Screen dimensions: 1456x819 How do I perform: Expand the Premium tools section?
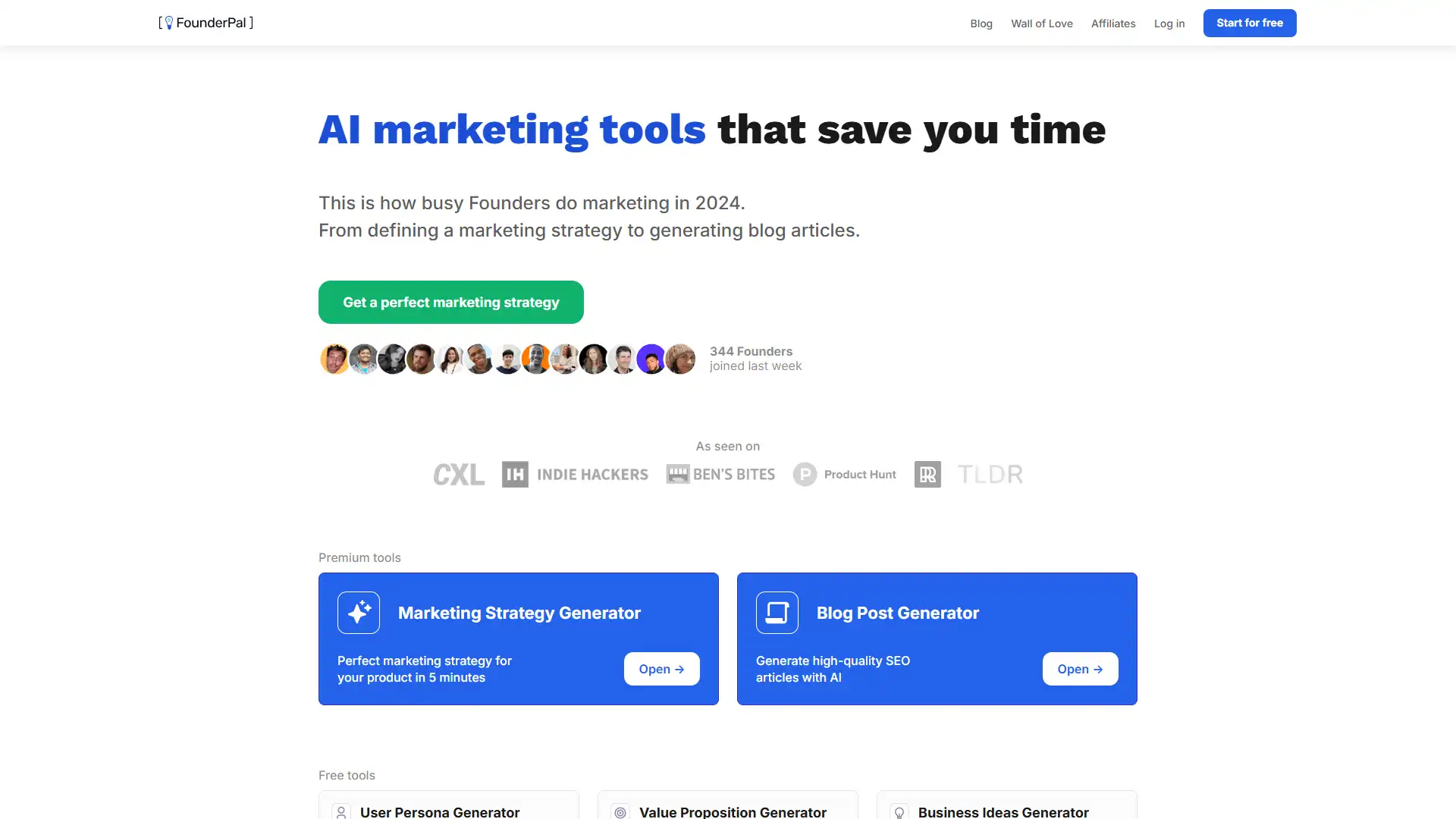[359, 557]
